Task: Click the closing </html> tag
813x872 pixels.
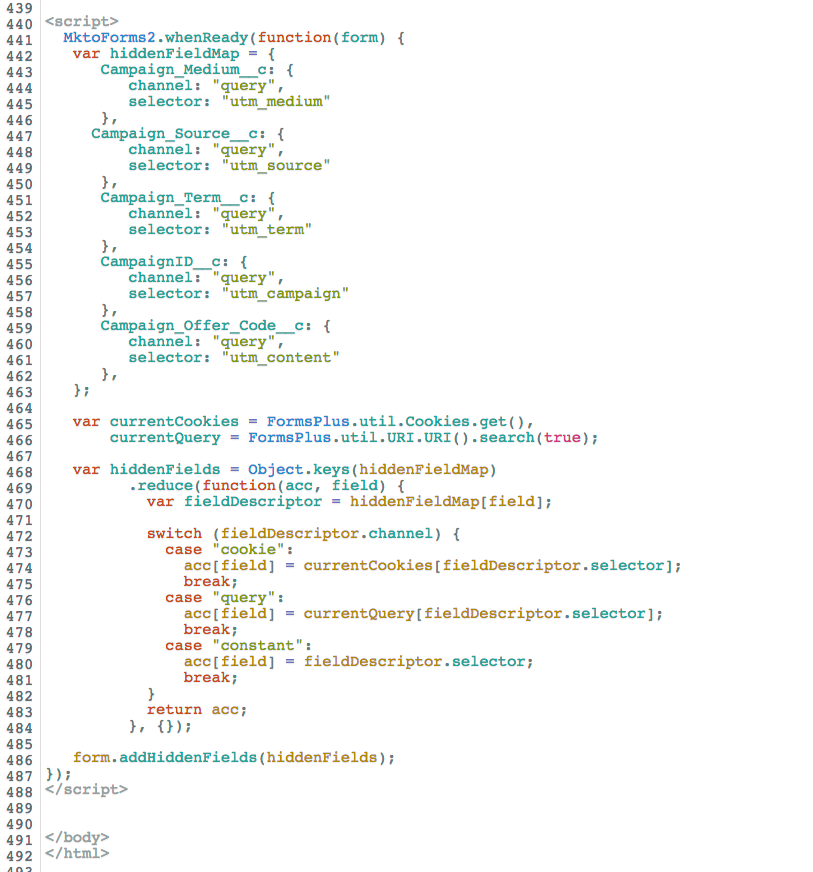Action: [77, 854]
